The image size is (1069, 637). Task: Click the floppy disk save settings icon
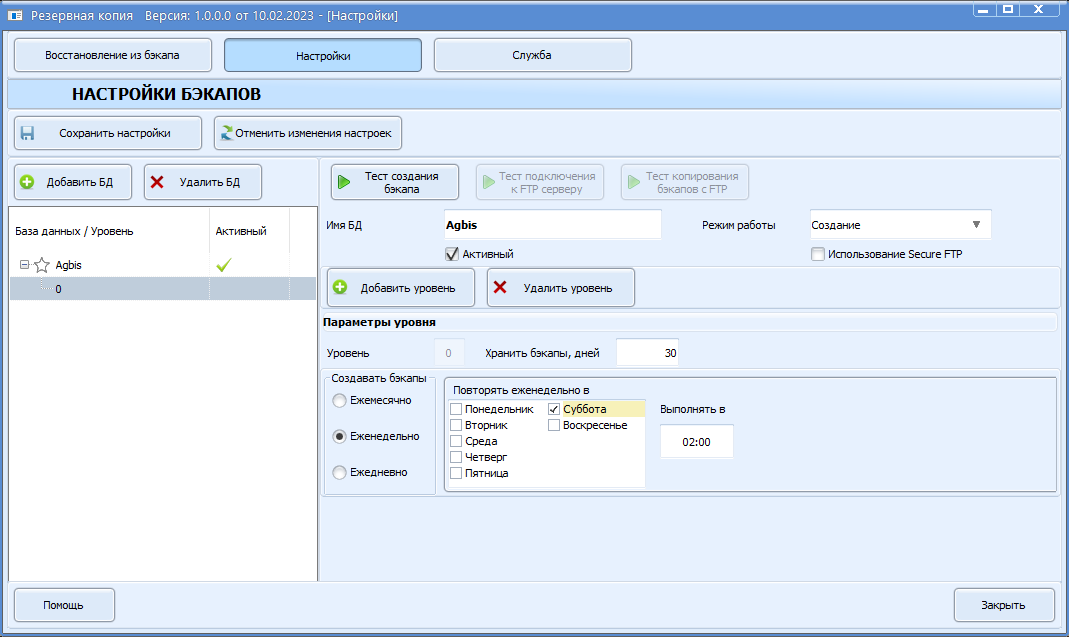coord(27,133)
